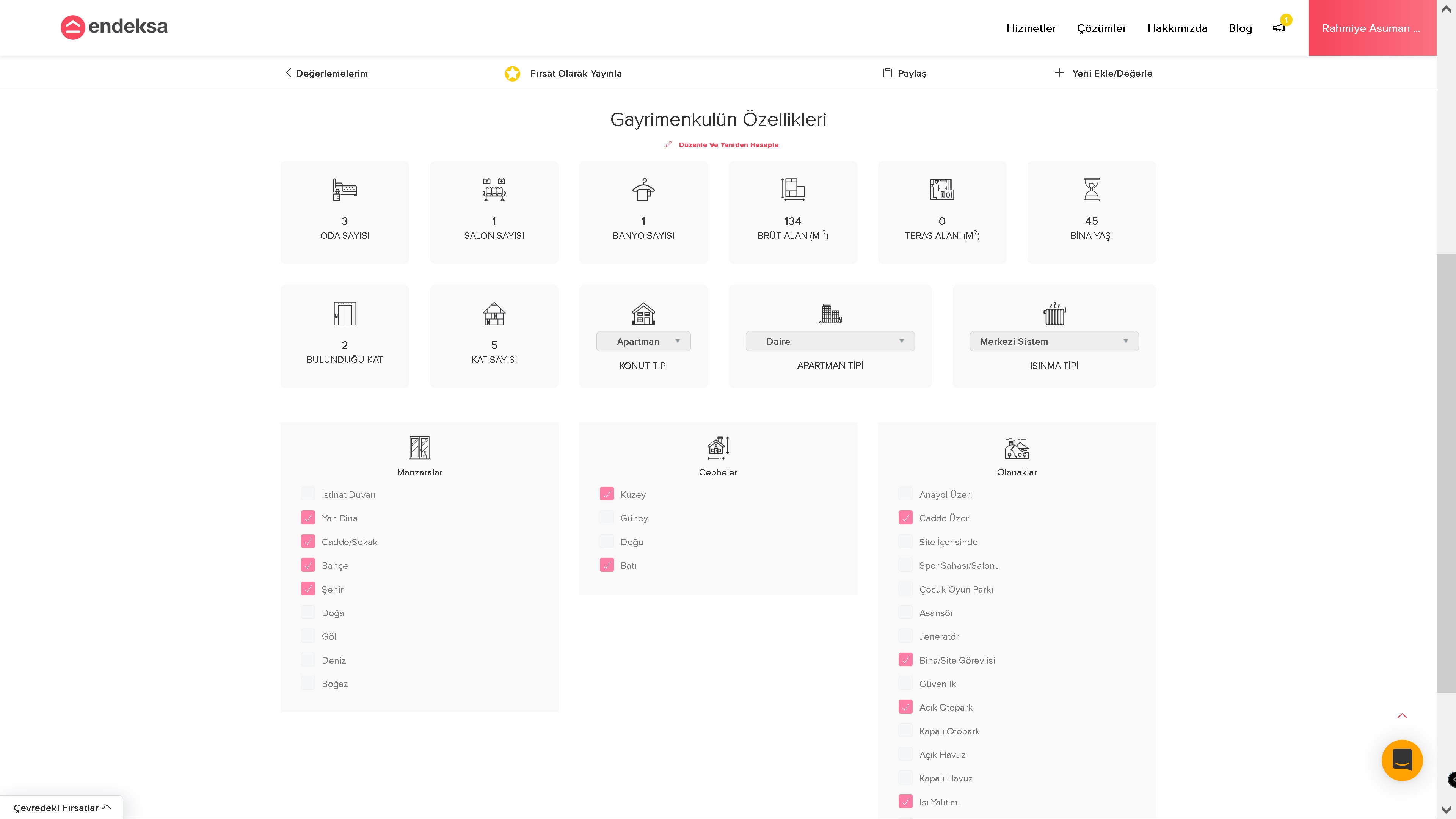Open the Isınma Tipi Merkezi Sistem dropdown
This screenshot has height=819, width=1456.
tap(1054, 341)
